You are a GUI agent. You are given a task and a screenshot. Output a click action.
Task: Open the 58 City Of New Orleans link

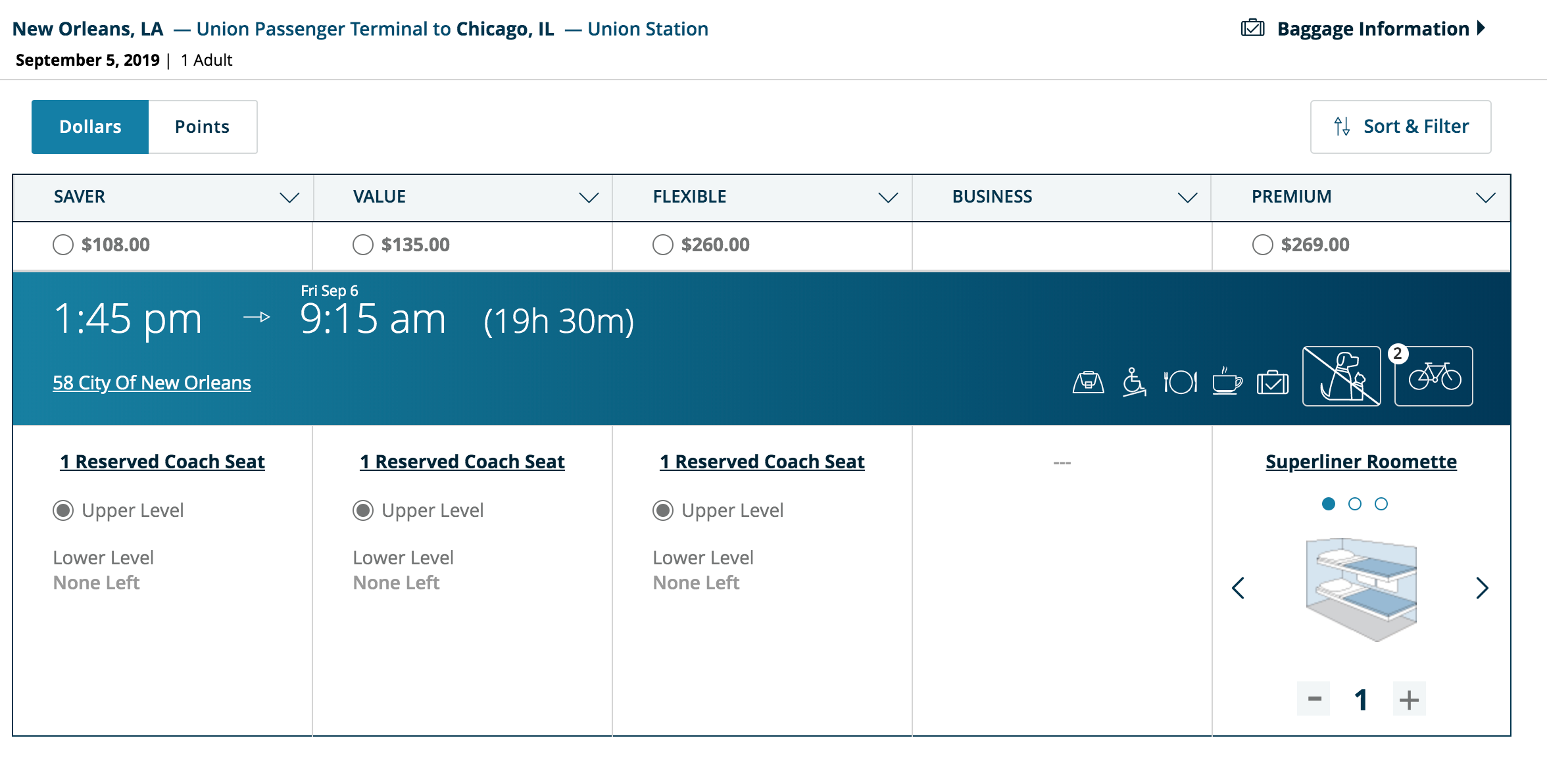tap(152, 383)
